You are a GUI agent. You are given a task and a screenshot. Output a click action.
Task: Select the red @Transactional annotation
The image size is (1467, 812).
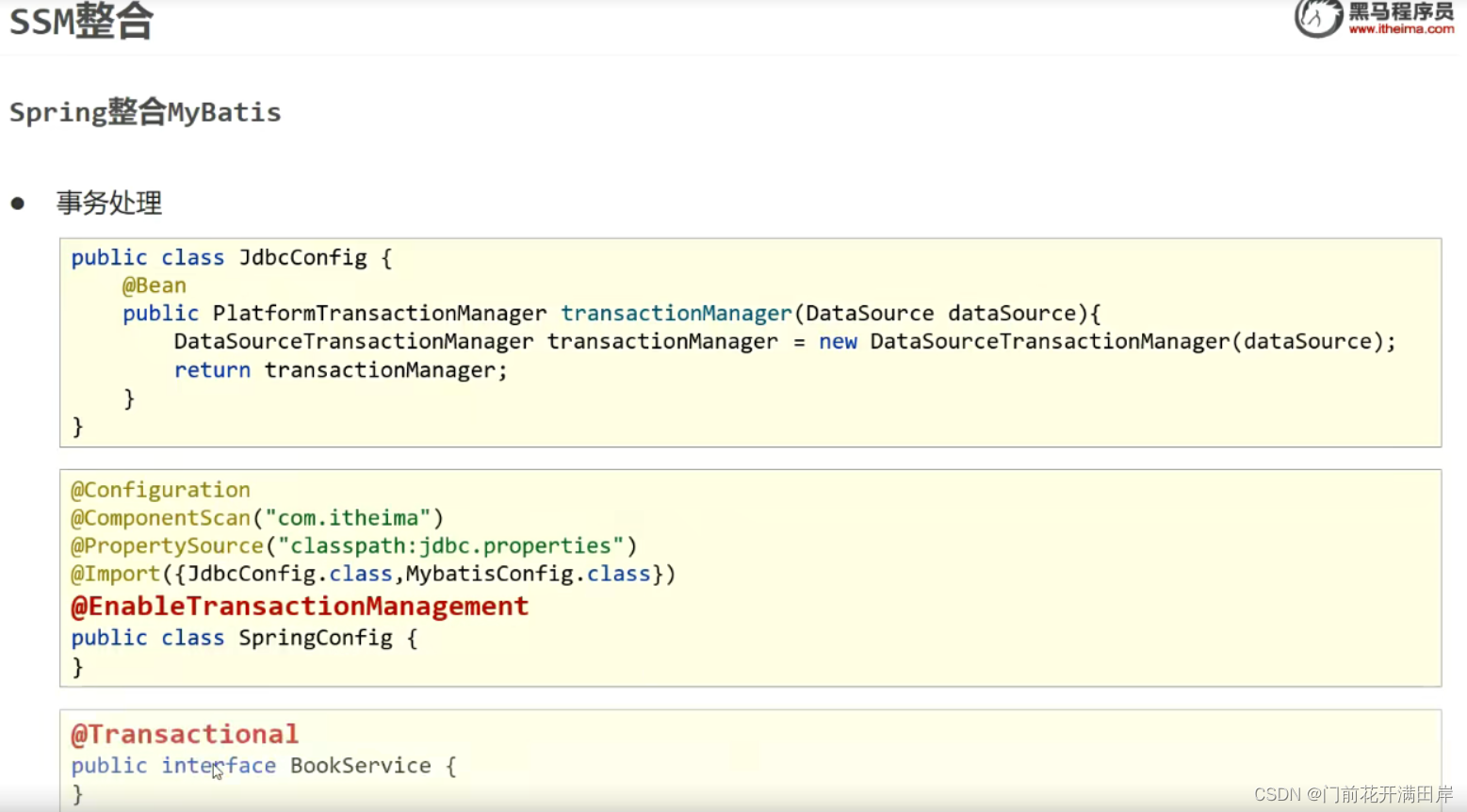tap(185, 734)
